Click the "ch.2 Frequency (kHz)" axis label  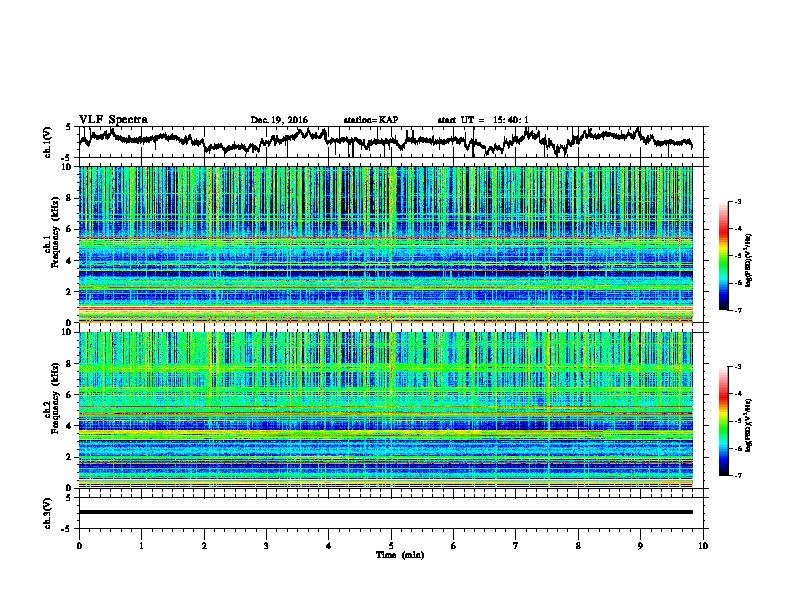point(52,398)
